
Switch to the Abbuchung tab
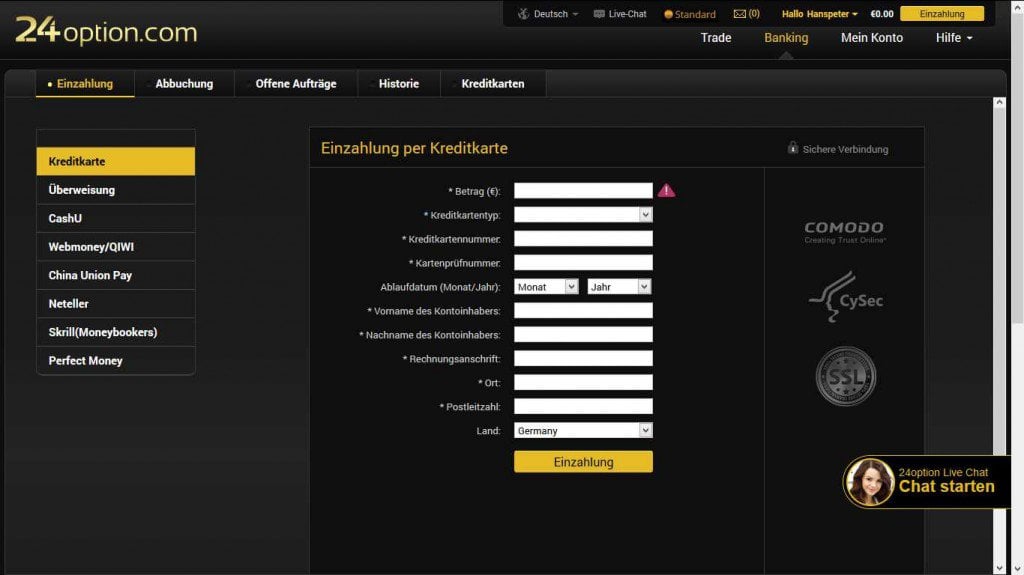184,84
